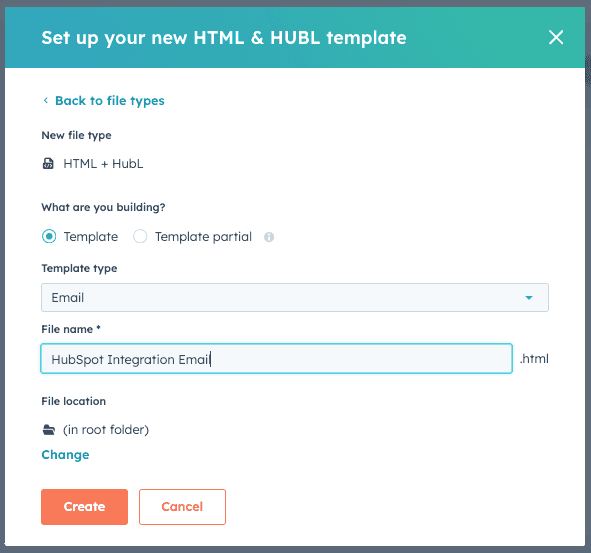
Task: Click into the File name field
Action: point(276,358)
